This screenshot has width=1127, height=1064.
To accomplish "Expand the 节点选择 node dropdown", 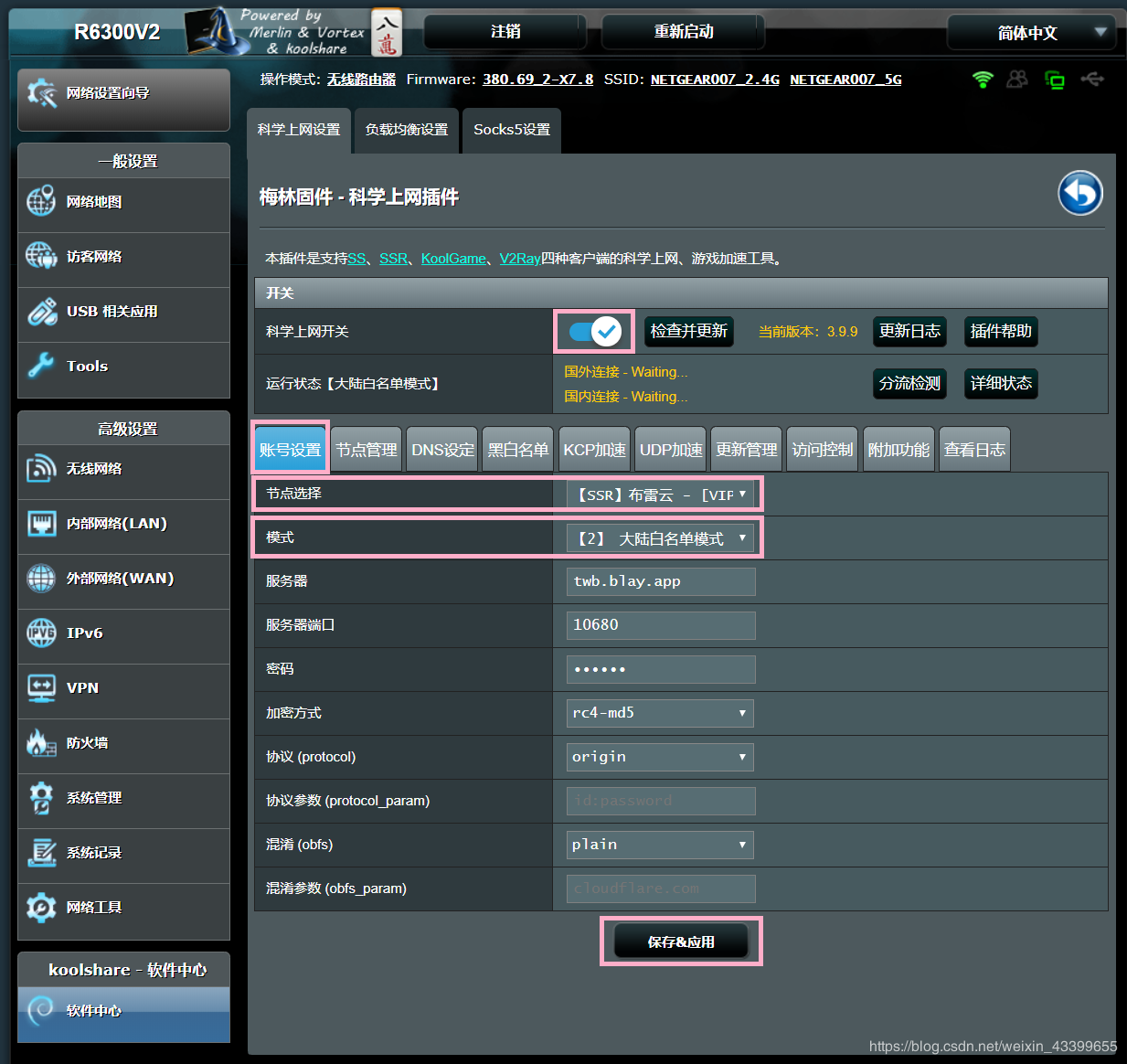I will tap(660, 495).
